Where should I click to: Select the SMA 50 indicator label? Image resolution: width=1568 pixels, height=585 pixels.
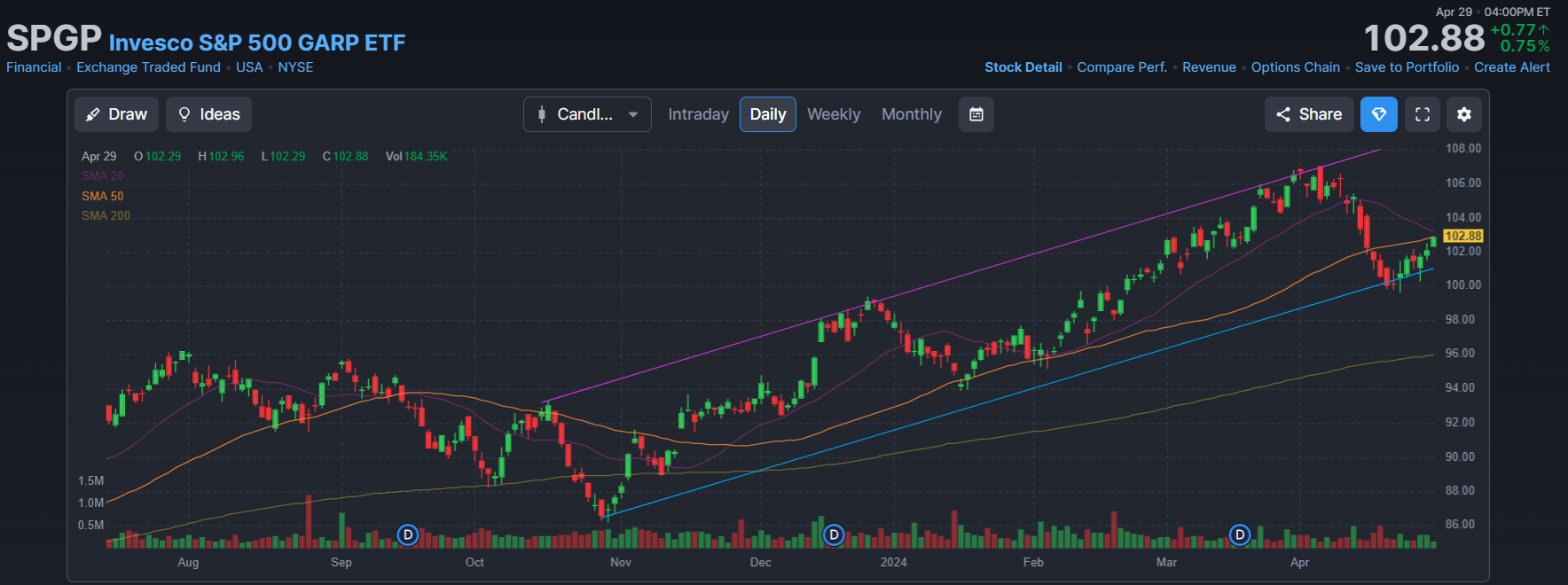tap(103, 196)
